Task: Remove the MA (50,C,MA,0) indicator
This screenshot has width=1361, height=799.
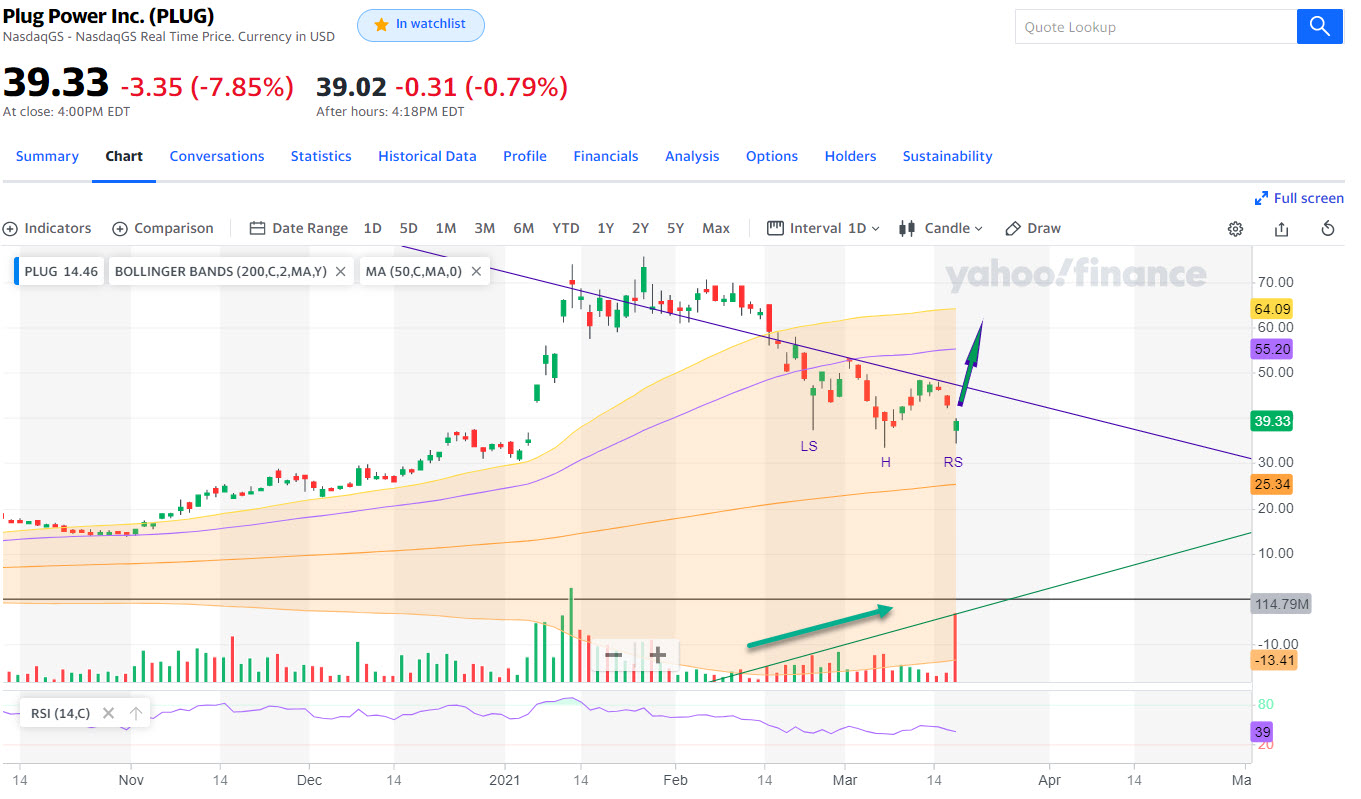Action: (476, 271)
